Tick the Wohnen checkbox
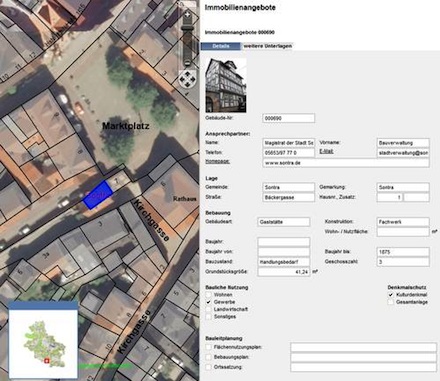 209,295
